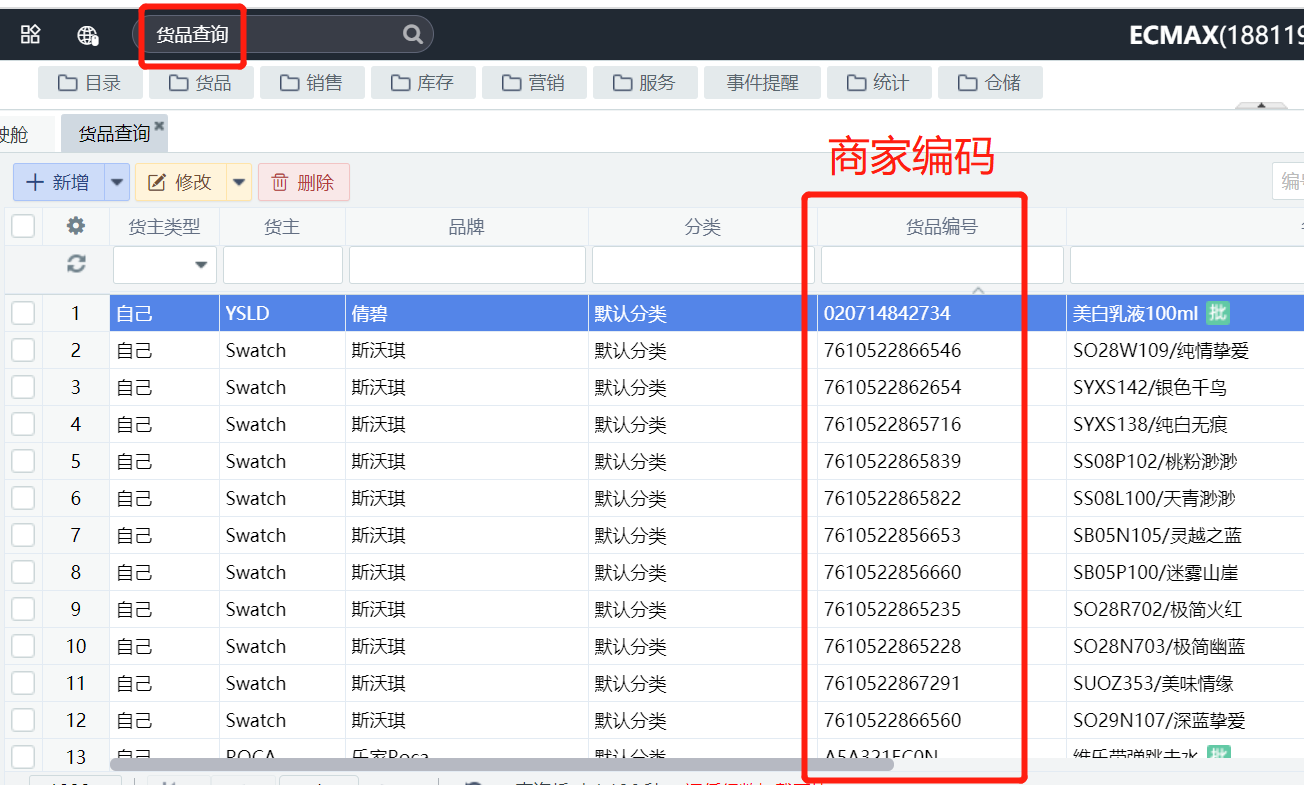Click the collapse arrow below 货品编号 filter

point(978,291)
